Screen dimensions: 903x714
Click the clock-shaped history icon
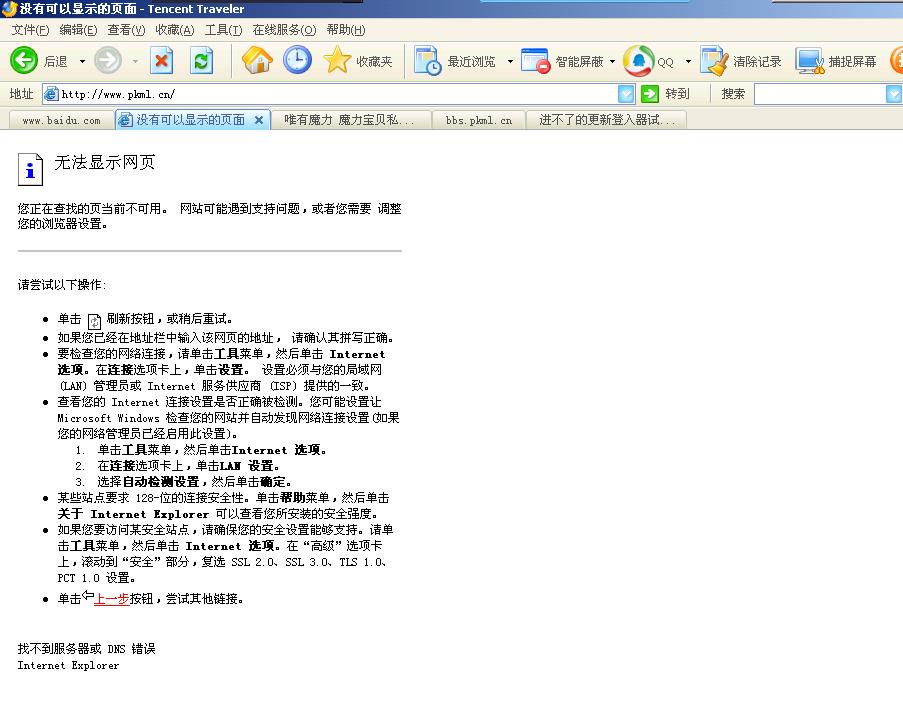coord(297,61)
